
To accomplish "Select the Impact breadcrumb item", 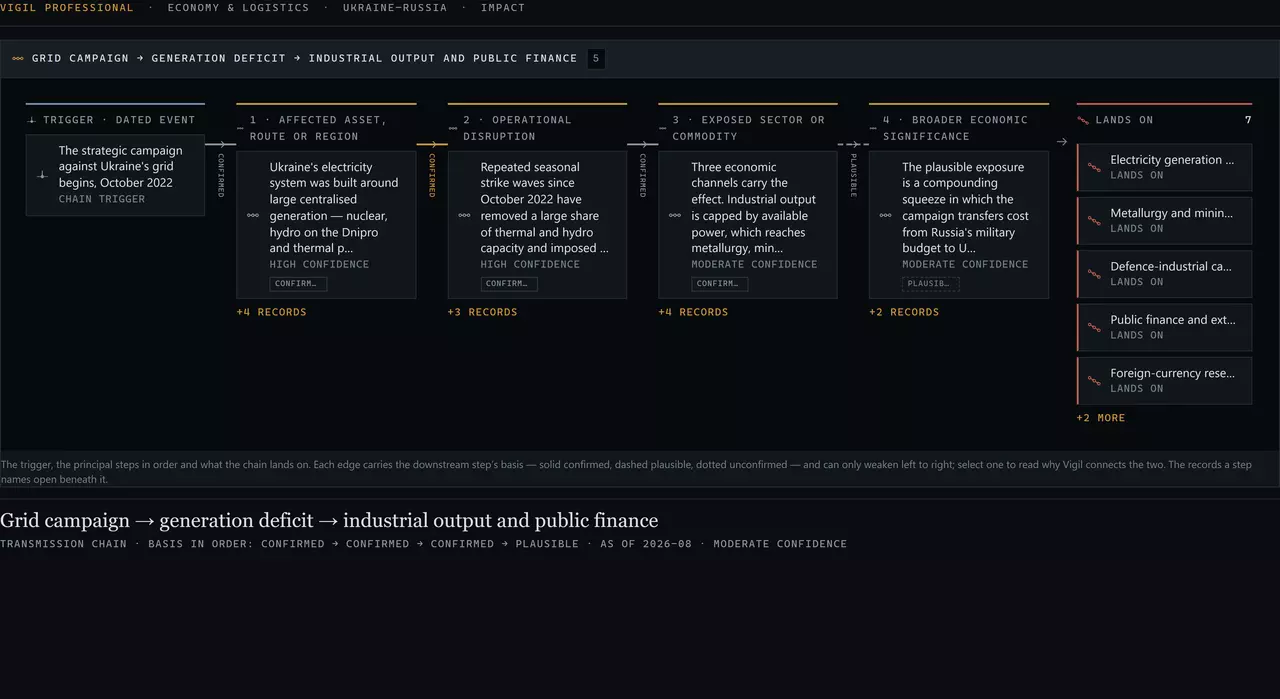I will [502, 8].
